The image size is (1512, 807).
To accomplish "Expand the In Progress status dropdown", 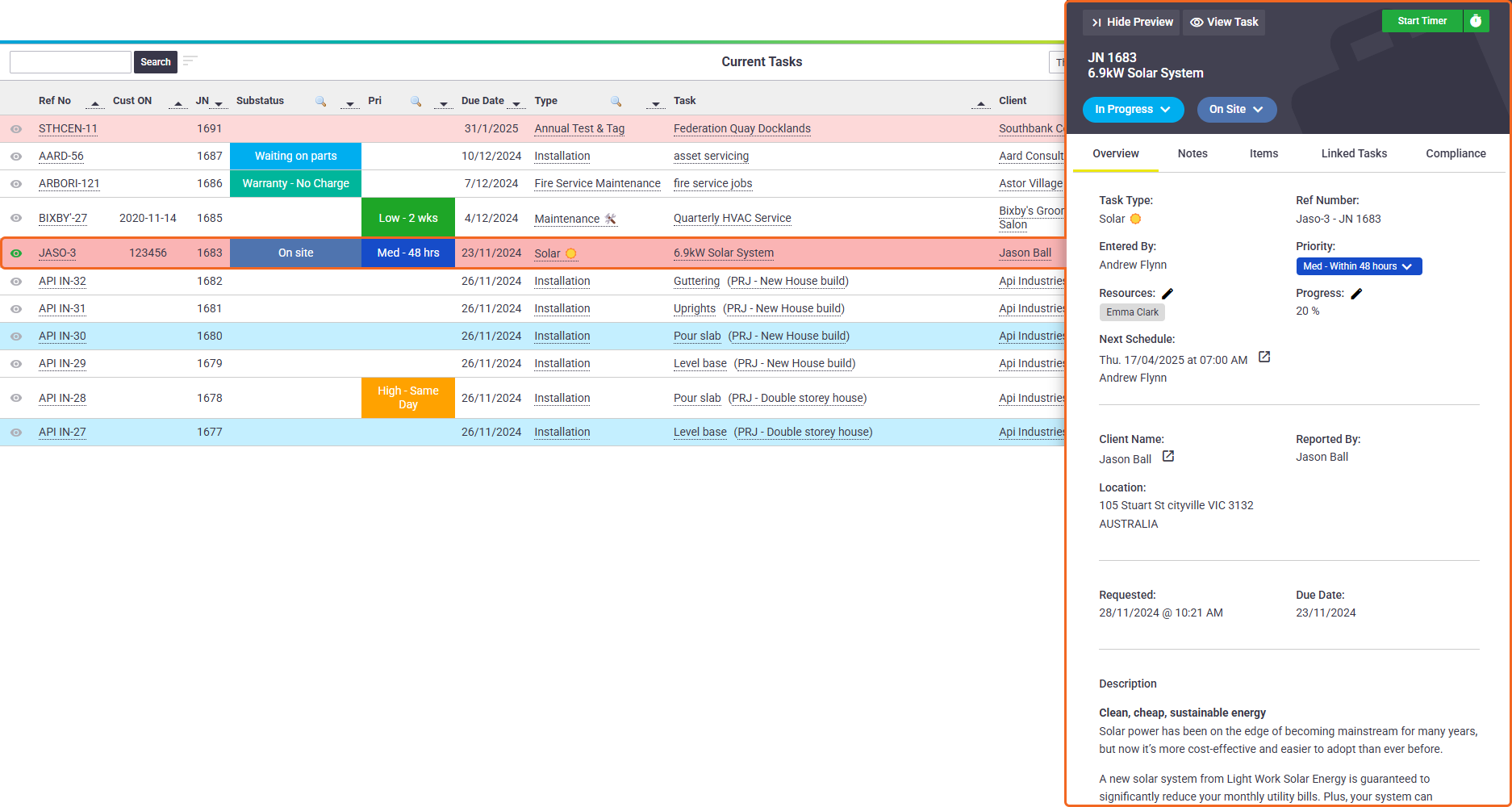I will (1133, 110).
